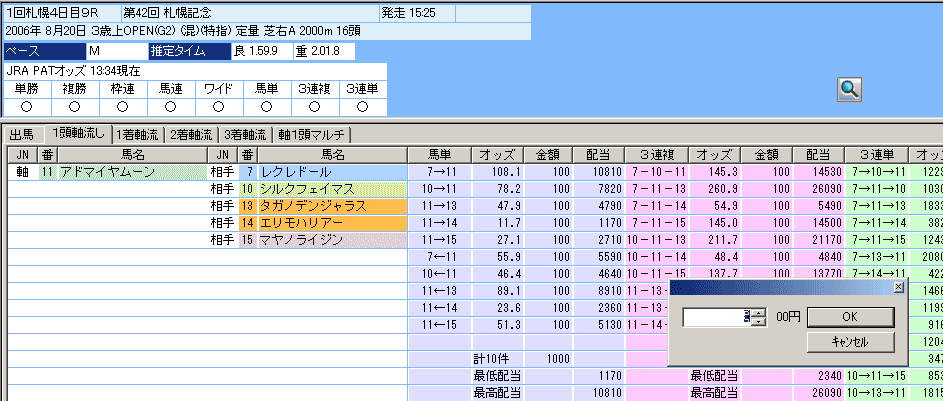Switch to the 出馬 tab
The height and width of the screenshot is (401, 943).
pos(22,134)
